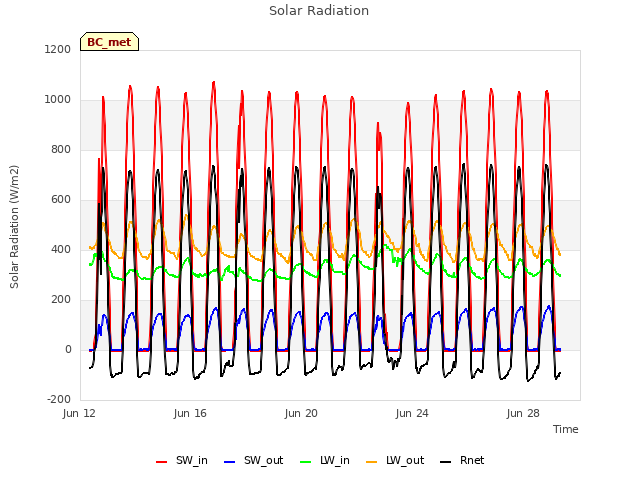Click the 400 y-axis tick label

tap(61, 249)
